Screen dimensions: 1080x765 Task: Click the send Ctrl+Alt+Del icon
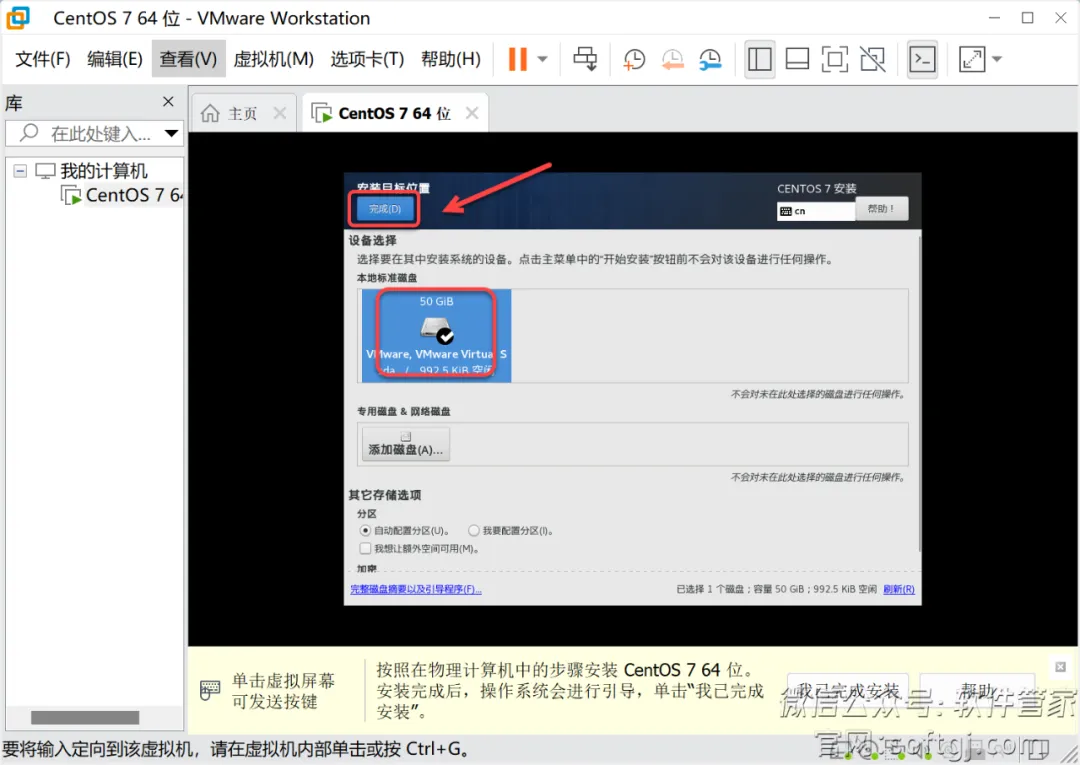[585, 59]
